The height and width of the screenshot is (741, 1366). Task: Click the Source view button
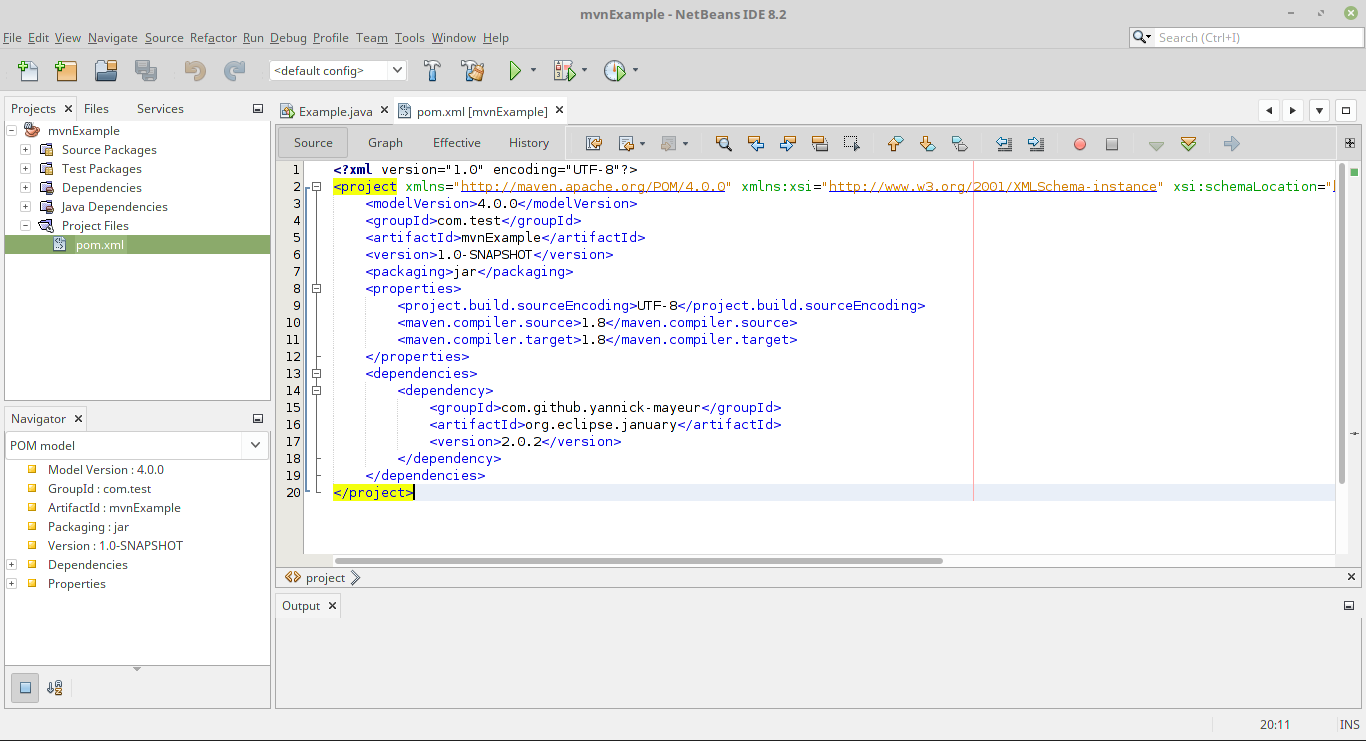[x=313, y=143]
